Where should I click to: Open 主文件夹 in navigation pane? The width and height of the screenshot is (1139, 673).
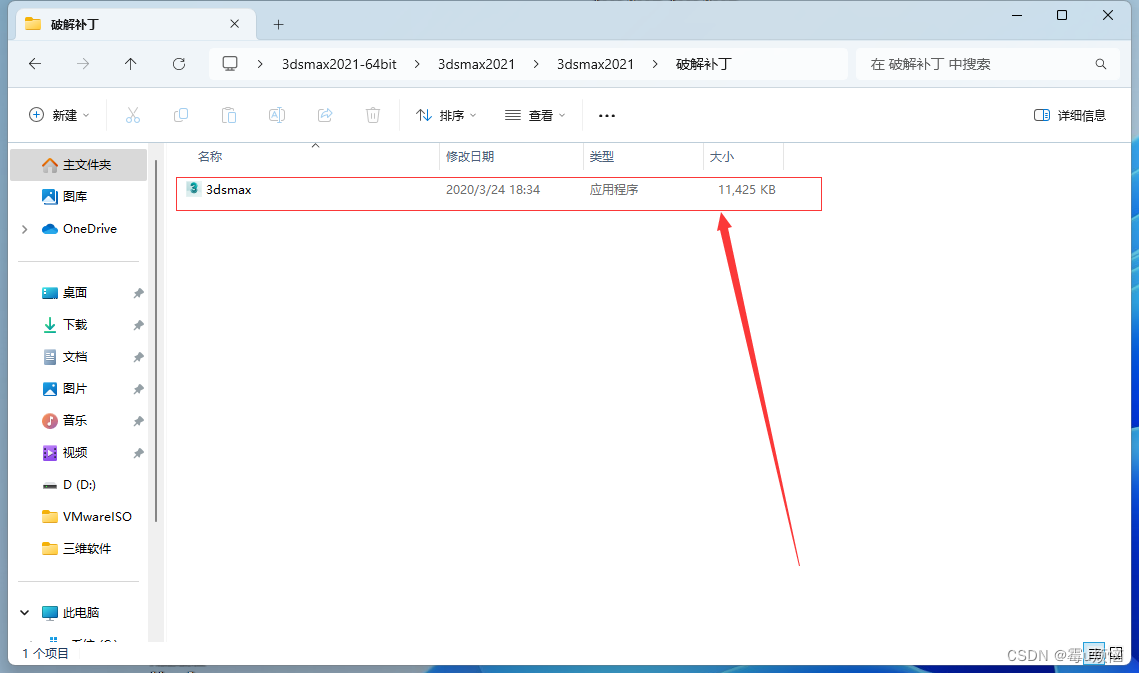click(78, 165)
